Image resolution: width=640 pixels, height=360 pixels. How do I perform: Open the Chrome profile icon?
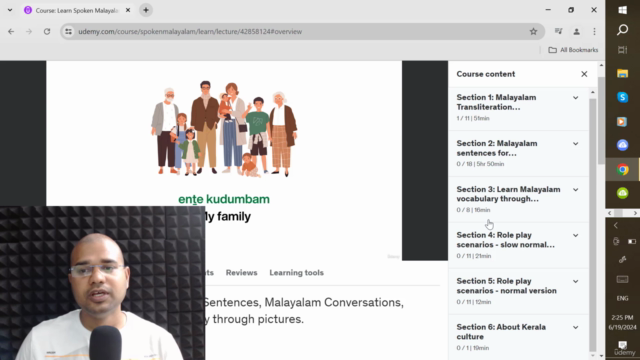tap(576, 31)
